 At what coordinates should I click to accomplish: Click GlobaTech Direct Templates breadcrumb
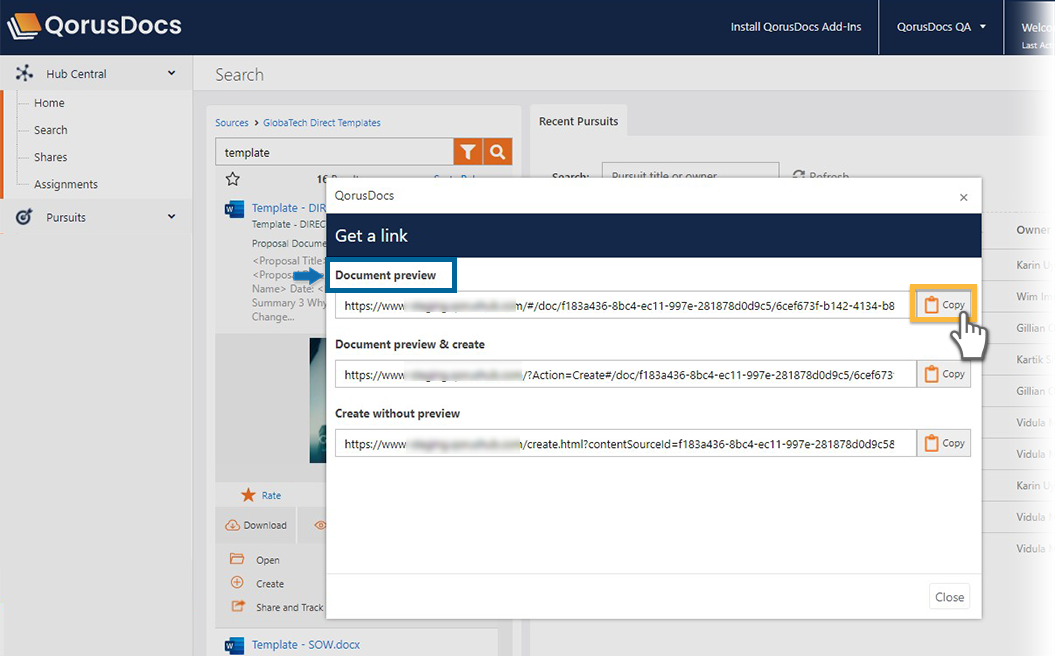coord(322,122)
